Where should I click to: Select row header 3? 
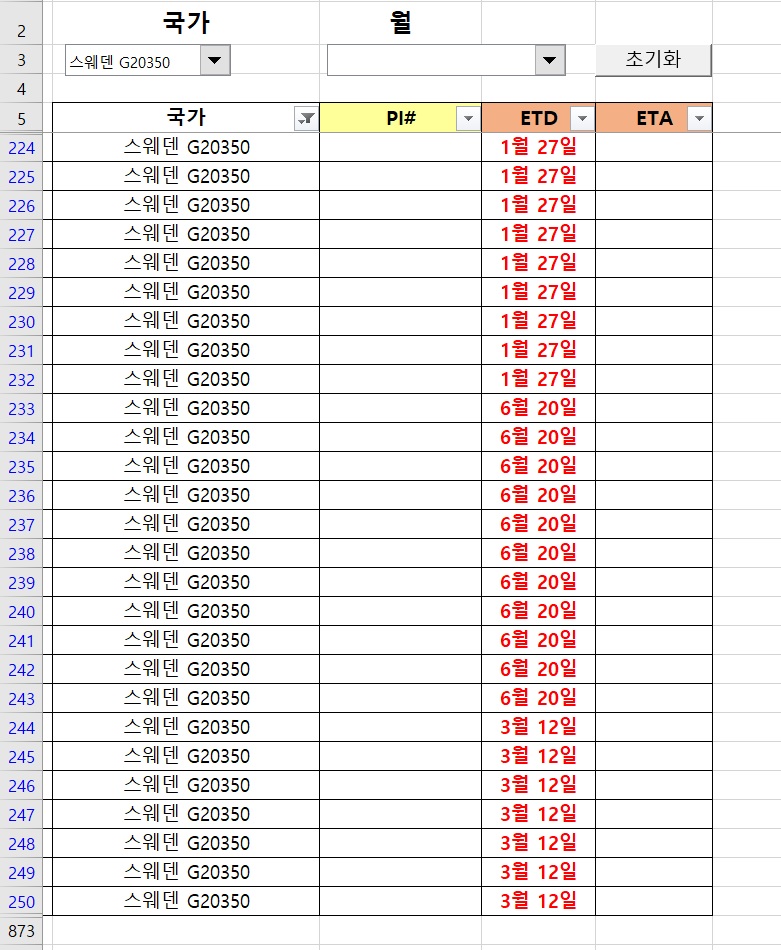point(21,61)
